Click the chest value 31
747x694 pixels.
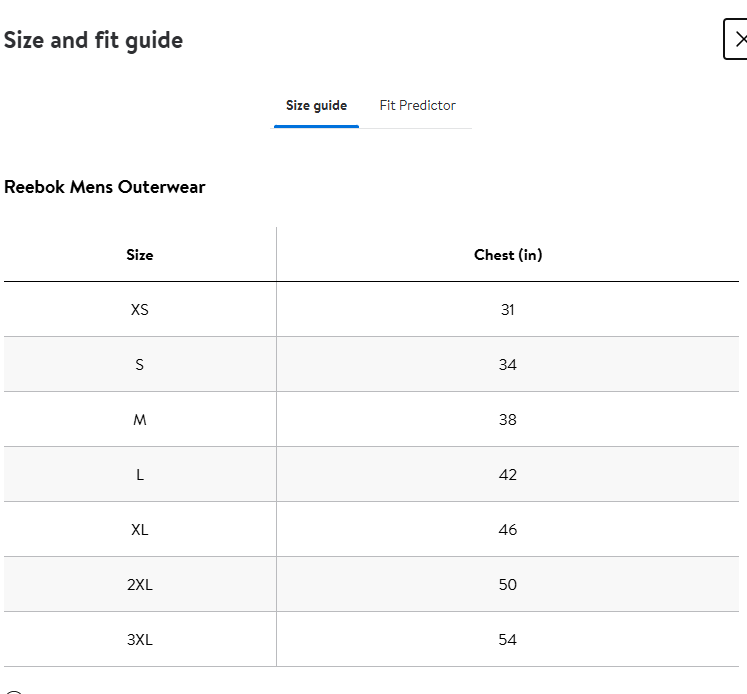coord(508,310)
